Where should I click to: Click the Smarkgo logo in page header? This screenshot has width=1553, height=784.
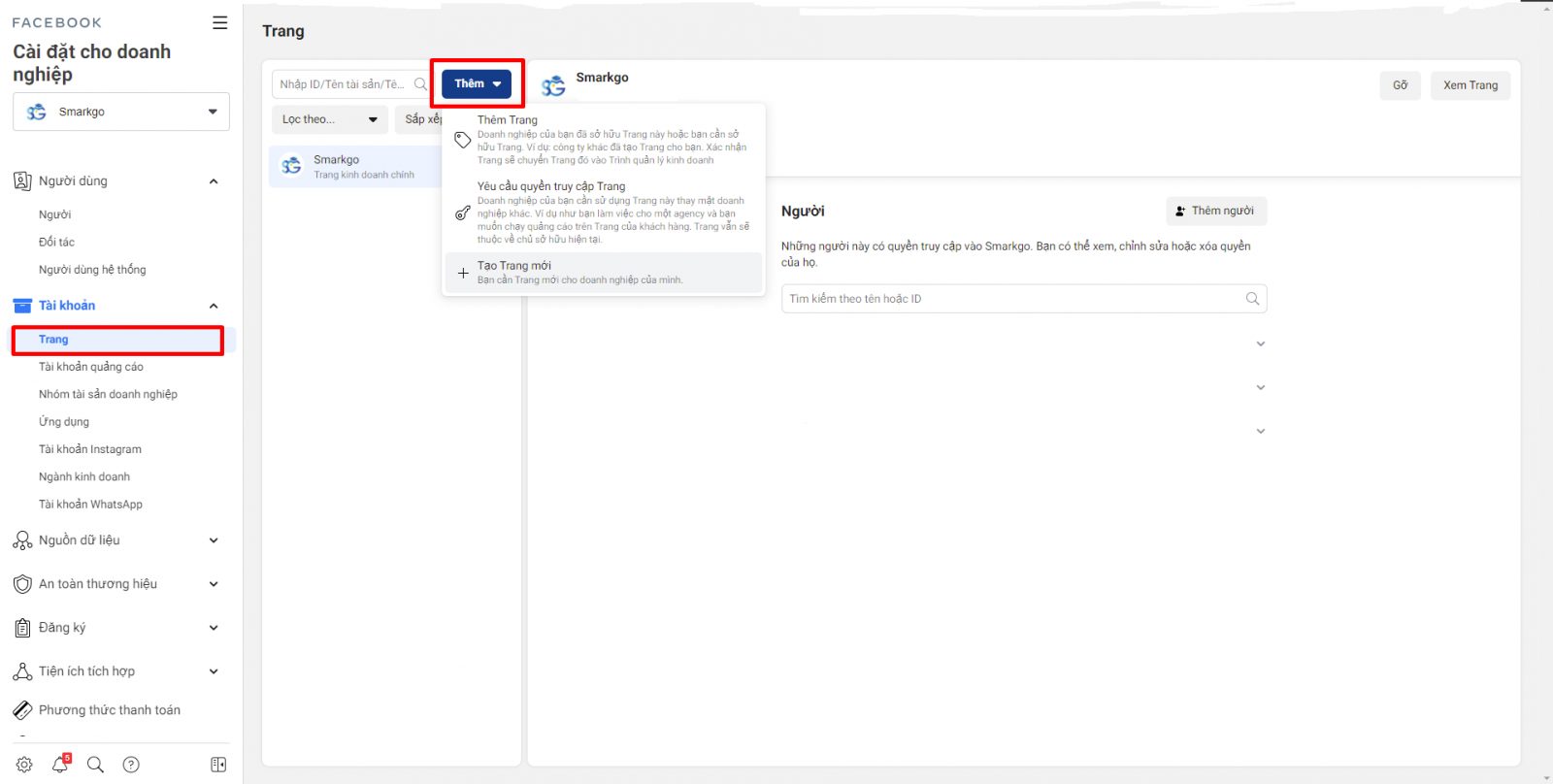(553, 86)
